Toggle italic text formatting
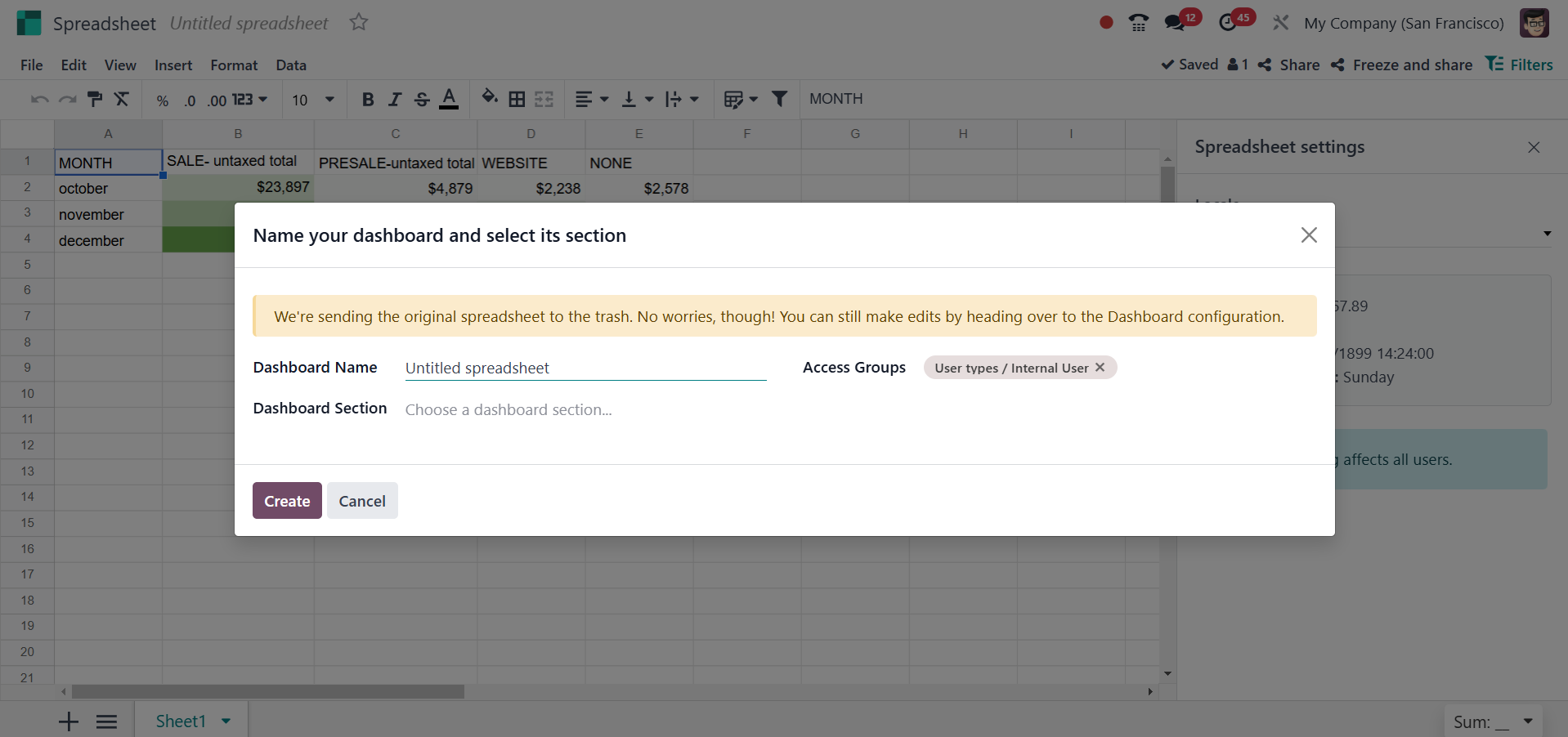This screenshot has width=1568, height=737. coord(395,100)
